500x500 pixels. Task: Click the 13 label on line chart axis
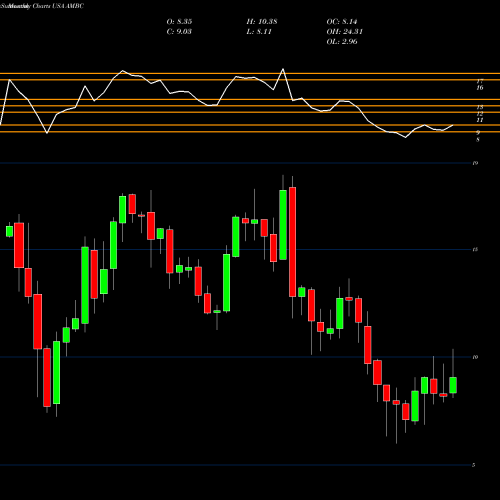[480, 107]
